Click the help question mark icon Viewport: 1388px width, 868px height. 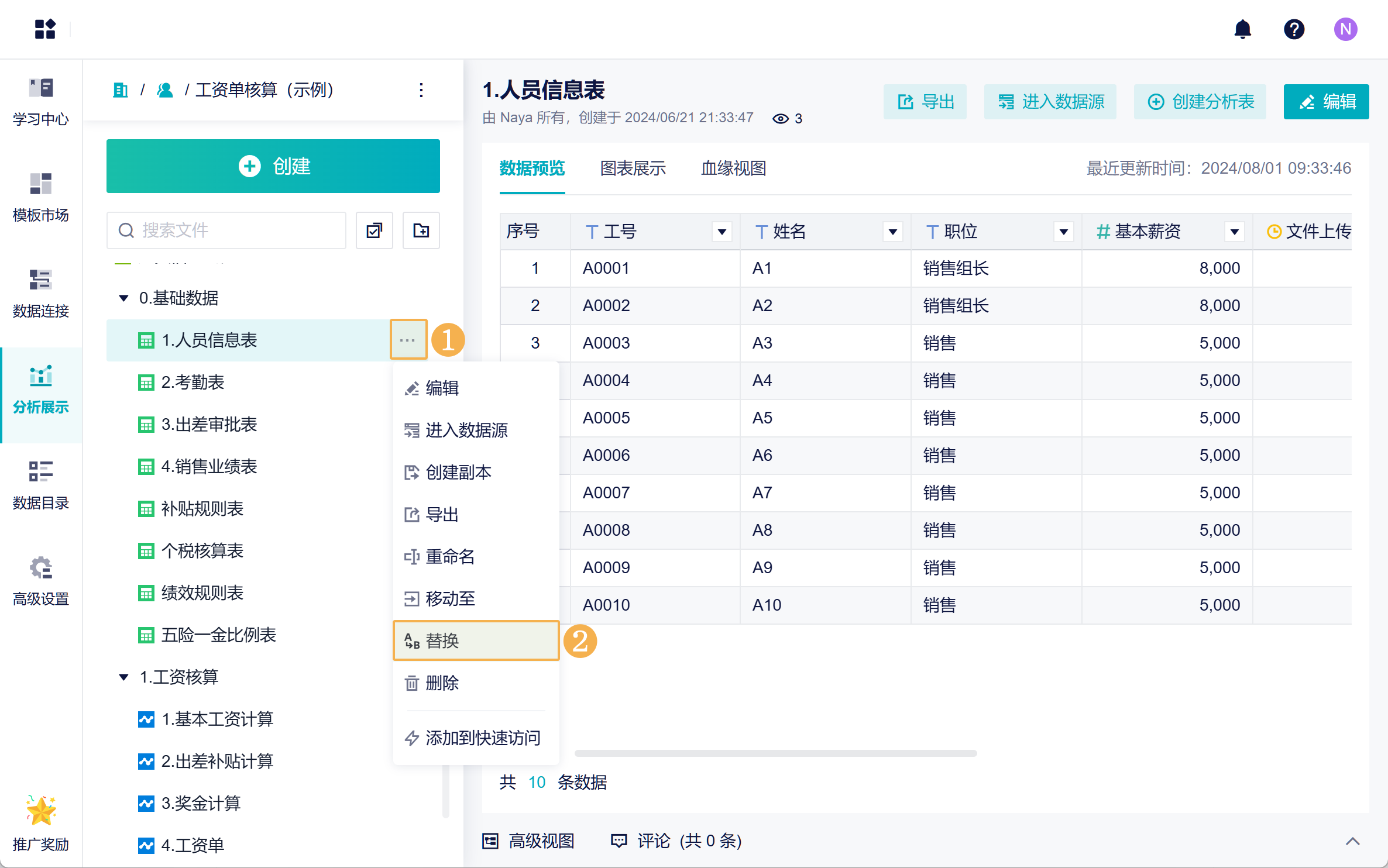pos(1294,29)
